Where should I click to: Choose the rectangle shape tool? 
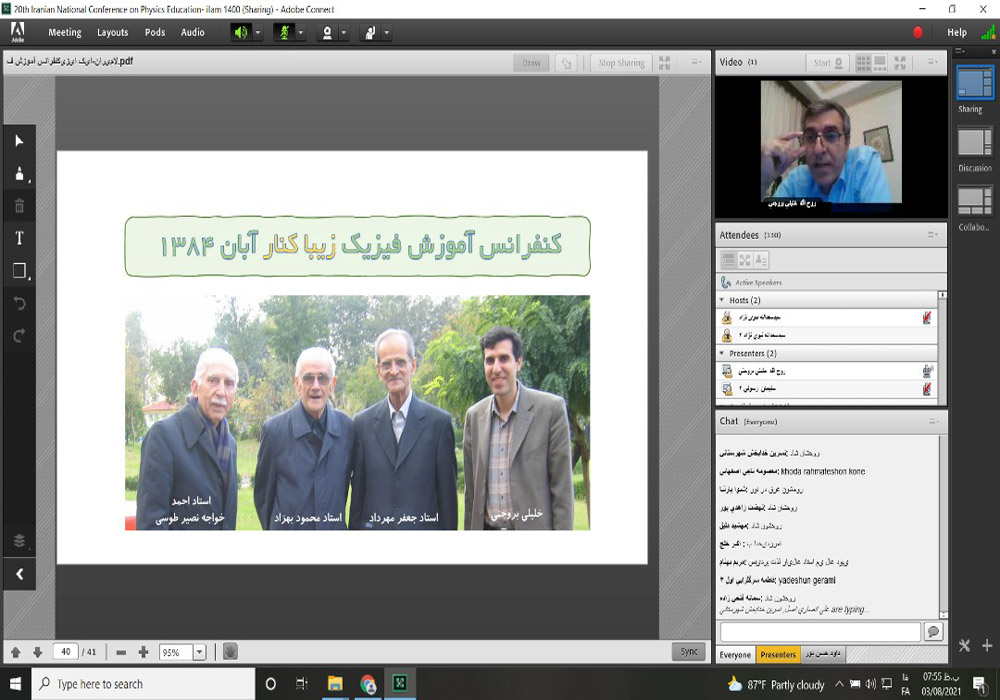pos(19,271)
